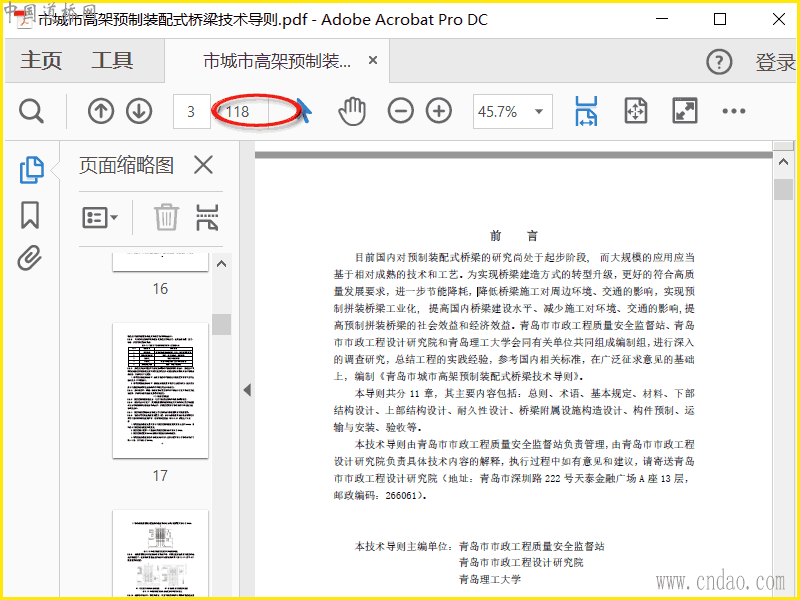Click the 前言 heading in document
This screenshot has width=800, height=600.
tap(514, 236)
